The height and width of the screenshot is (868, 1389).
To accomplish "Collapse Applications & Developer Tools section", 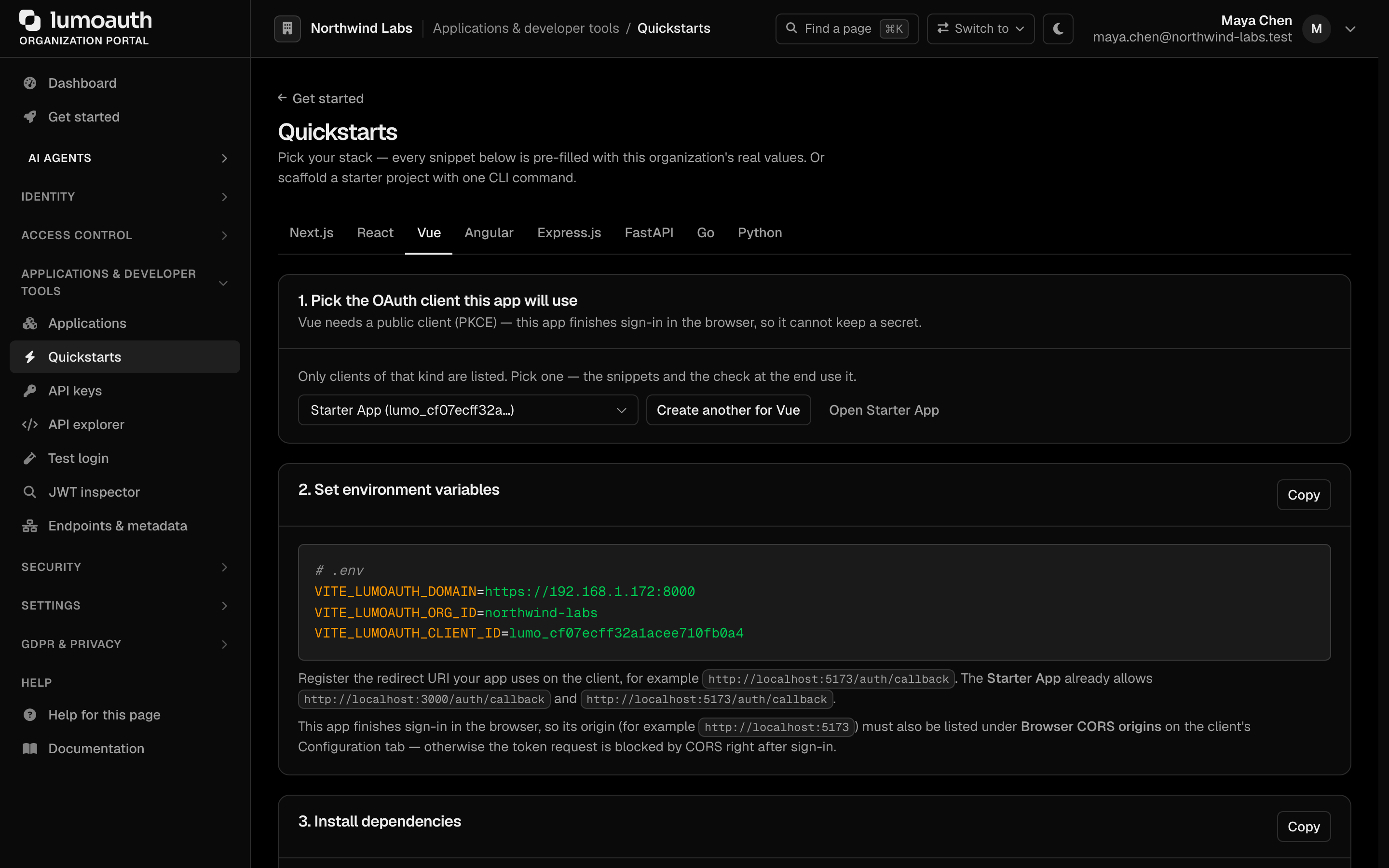I will tap(124, 283).
